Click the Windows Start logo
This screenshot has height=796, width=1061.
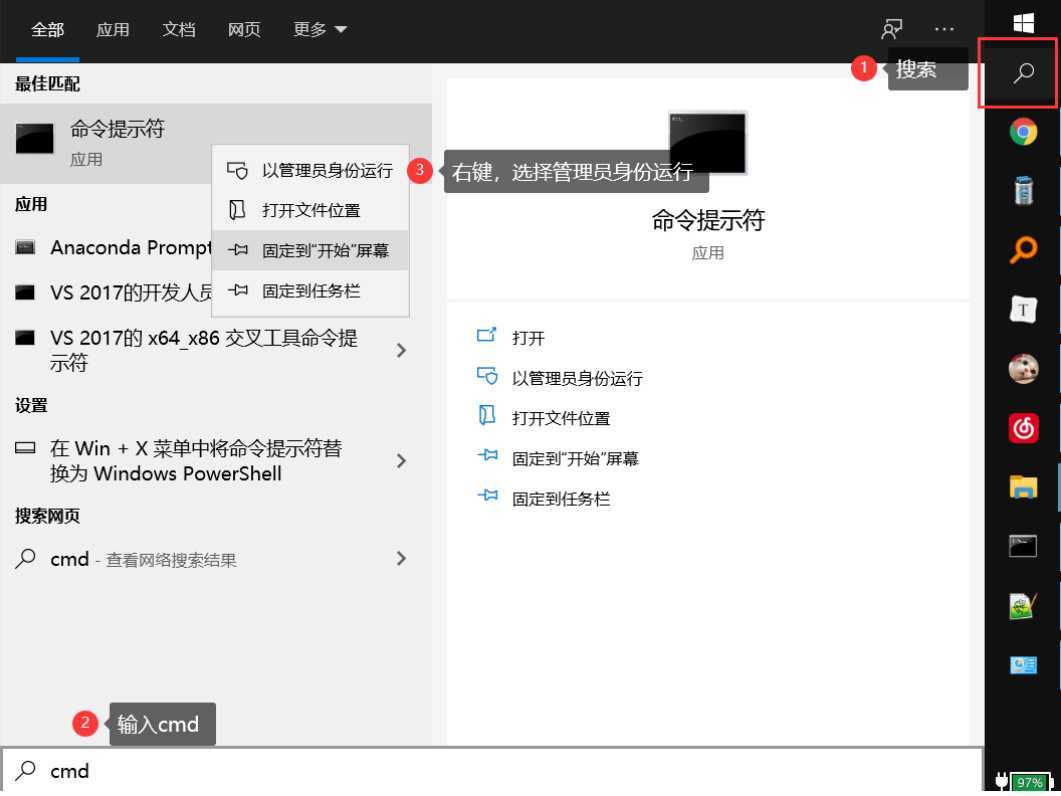[1023, 23]
